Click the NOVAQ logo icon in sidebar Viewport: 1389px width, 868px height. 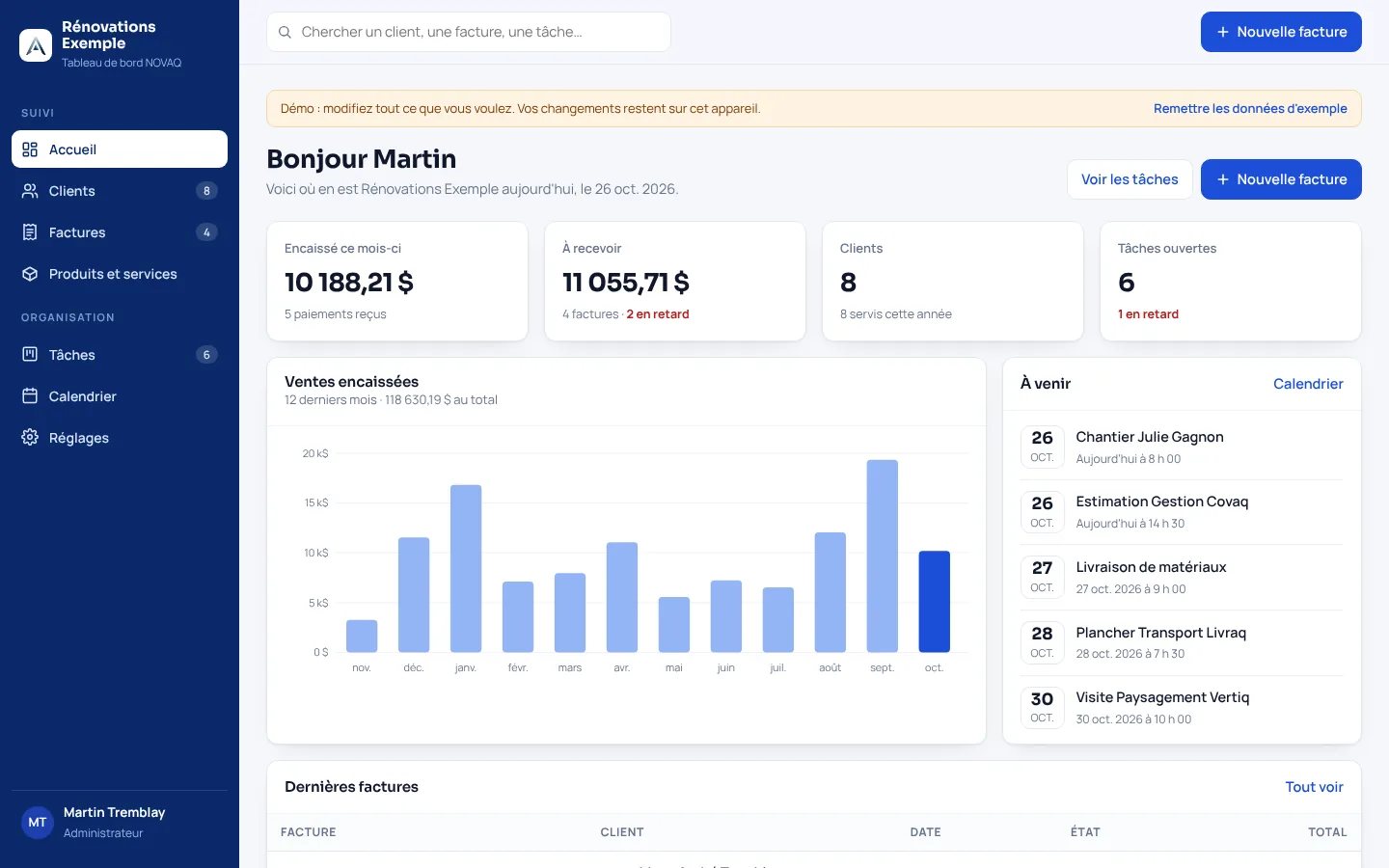coord(36,44)
